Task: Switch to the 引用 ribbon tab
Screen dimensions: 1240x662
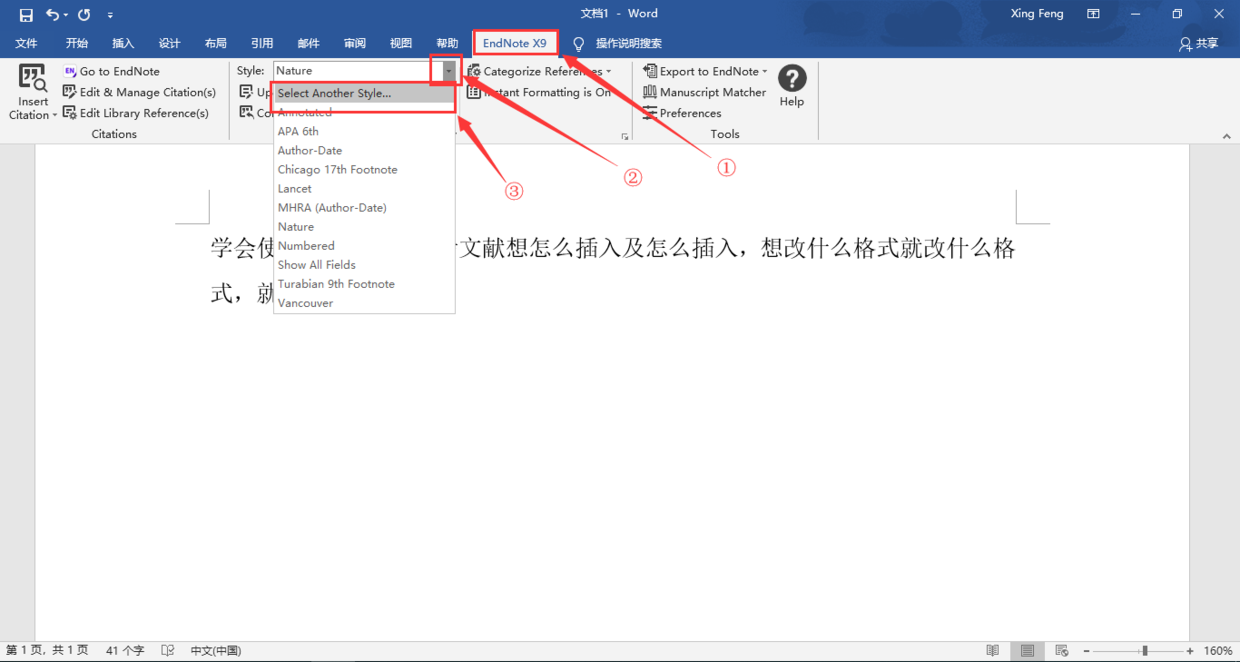Action: pyautogui.click(x=262, y=43)
